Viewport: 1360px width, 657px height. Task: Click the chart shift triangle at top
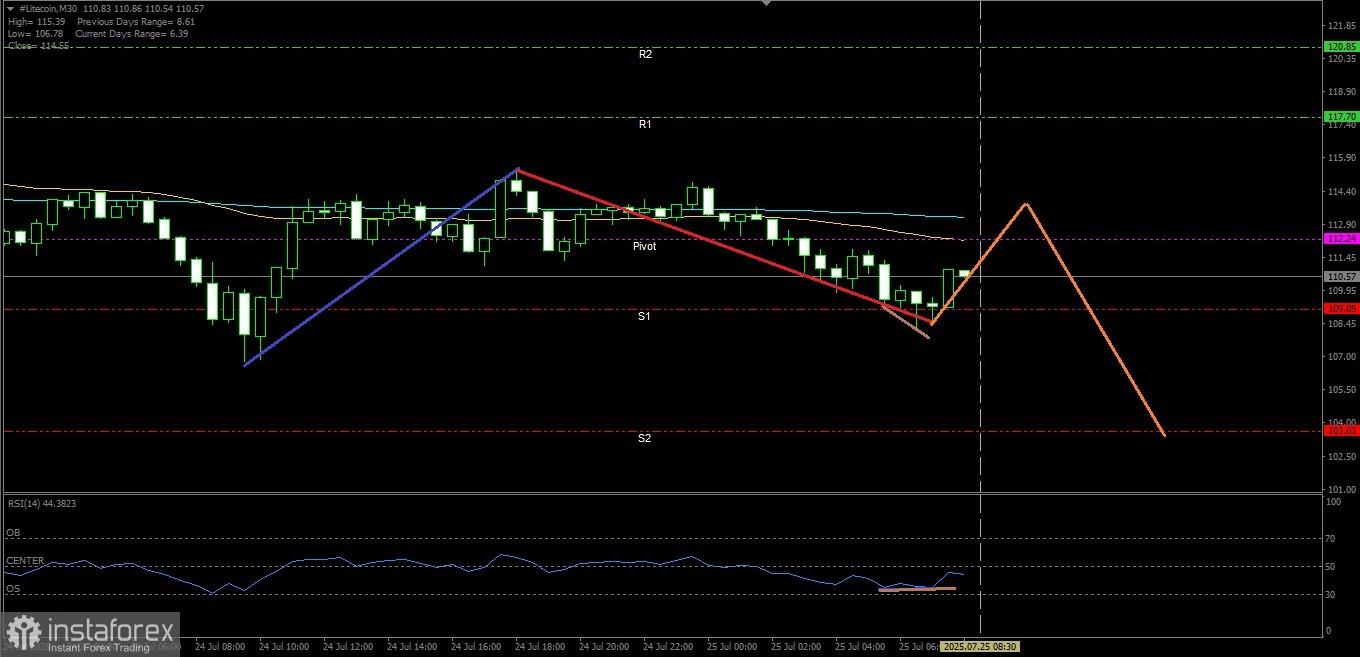tap(767, 3)
